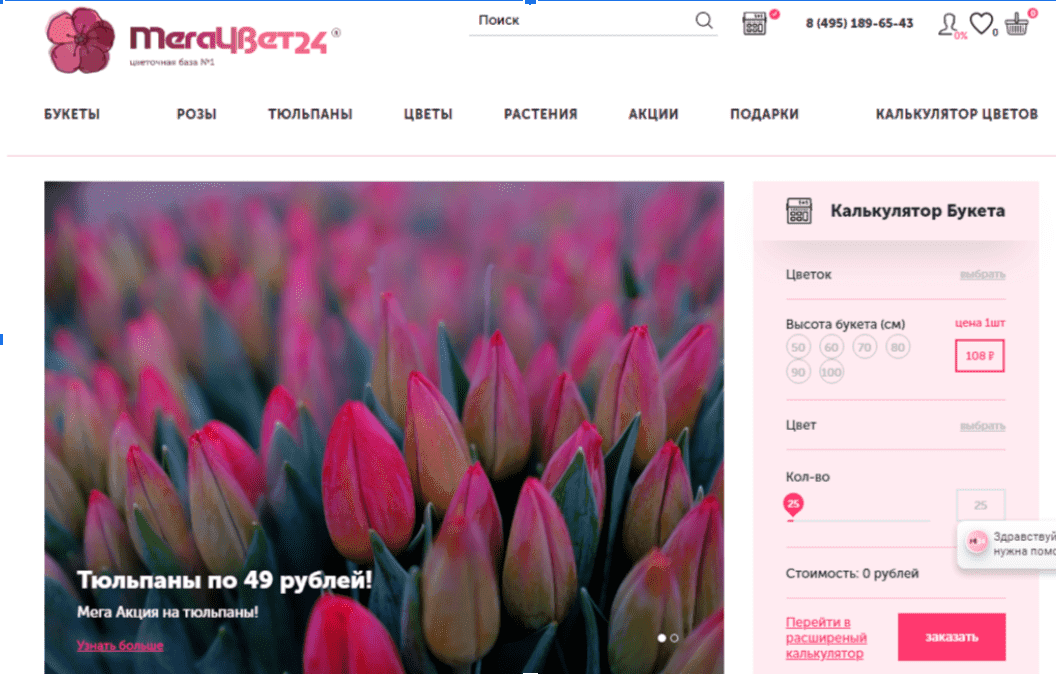Viewport: 1056px width, 674px height.
Task: Select bouquet height 90 cm
Action: click(798, 372)
